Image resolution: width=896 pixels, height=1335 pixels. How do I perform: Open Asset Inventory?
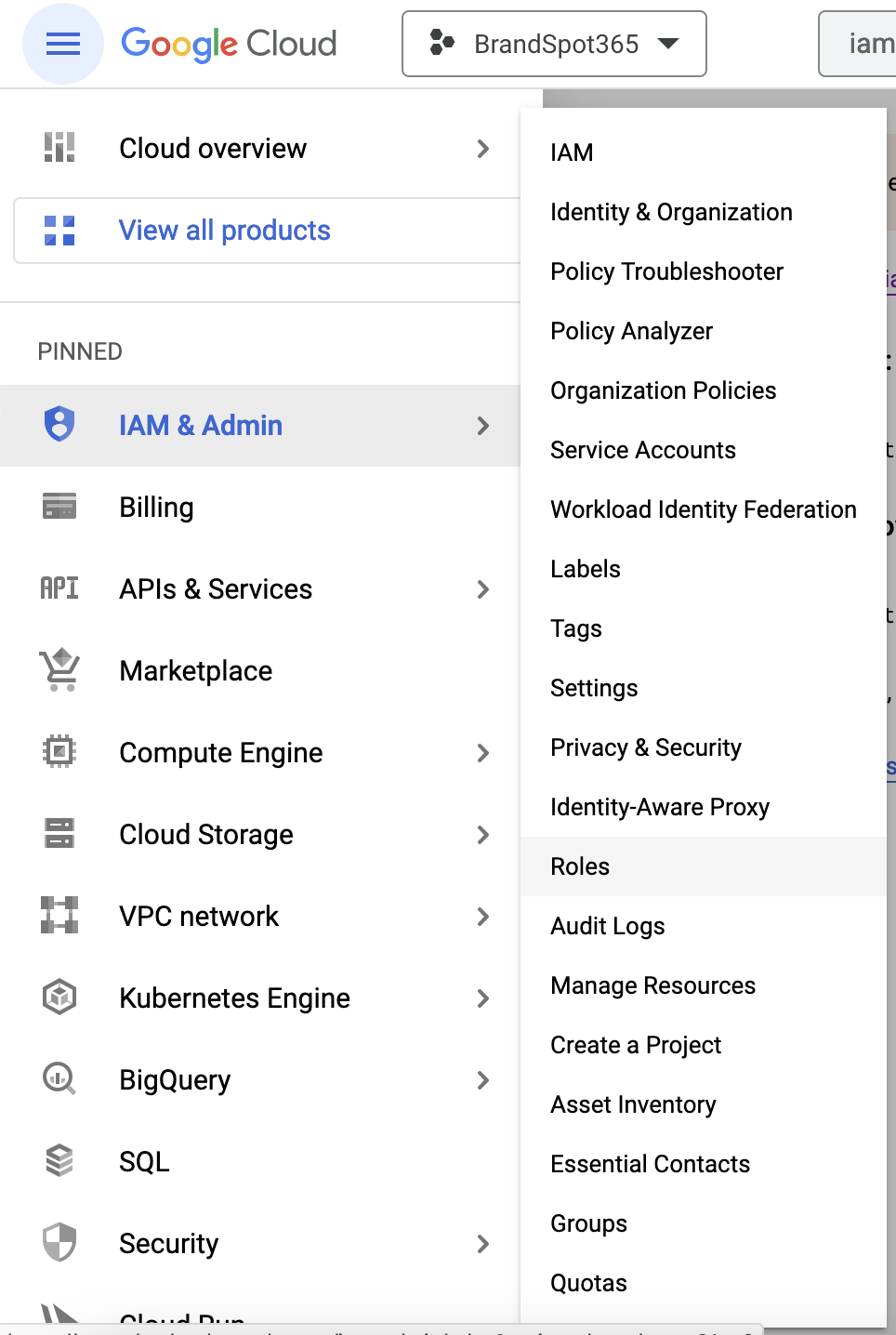703,1104
